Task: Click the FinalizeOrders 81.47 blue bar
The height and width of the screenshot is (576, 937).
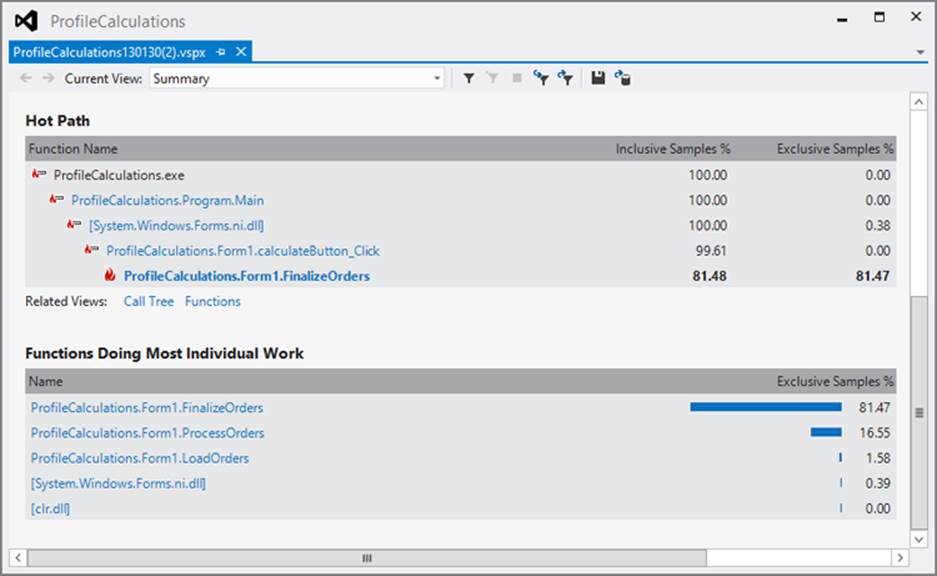Action: [766, 407]
